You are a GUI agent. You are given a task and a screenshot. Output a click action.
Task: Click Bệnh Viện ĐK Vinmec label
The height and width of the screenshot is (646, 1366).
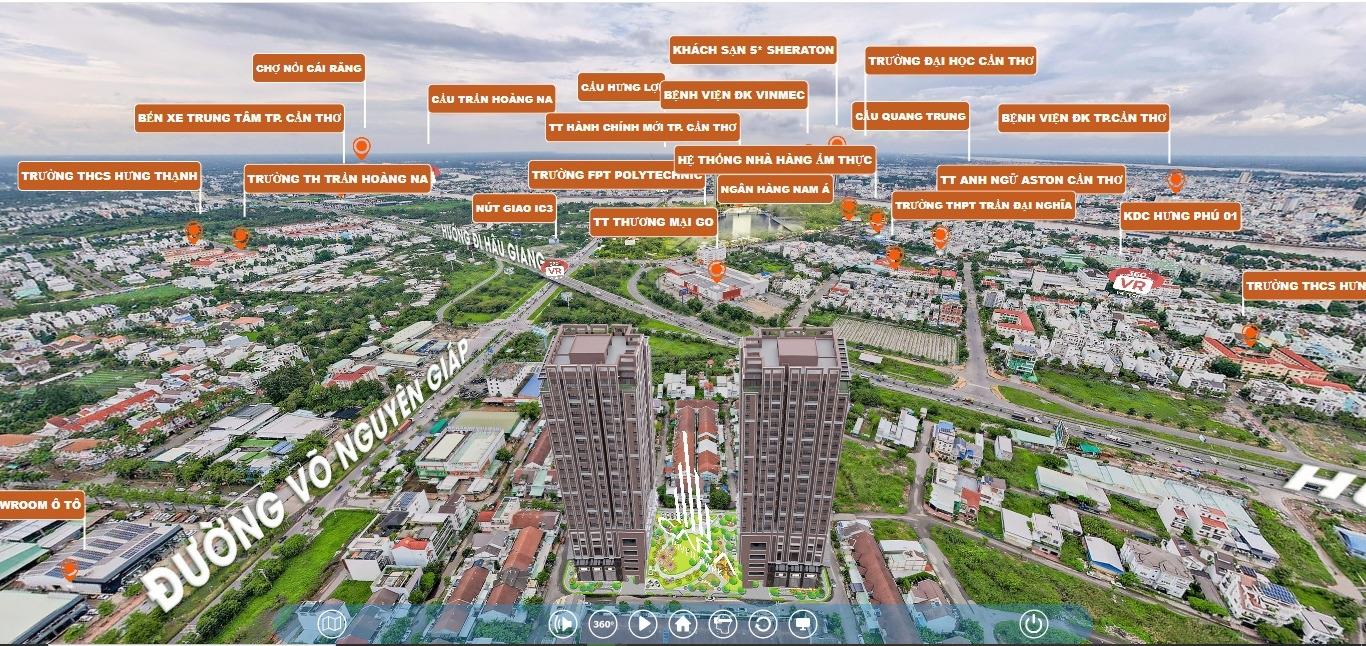pos(734,95)
